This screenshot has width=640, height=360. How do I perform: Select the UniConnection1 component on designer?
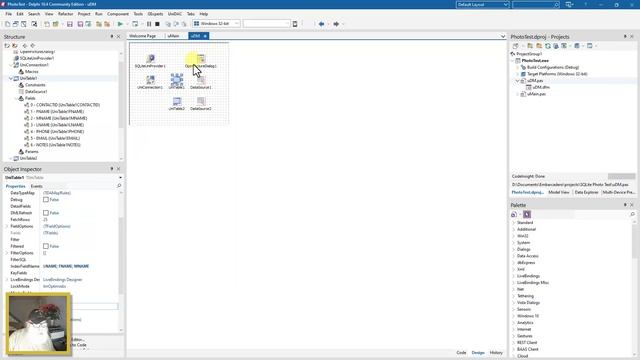(x=150, y=82)
